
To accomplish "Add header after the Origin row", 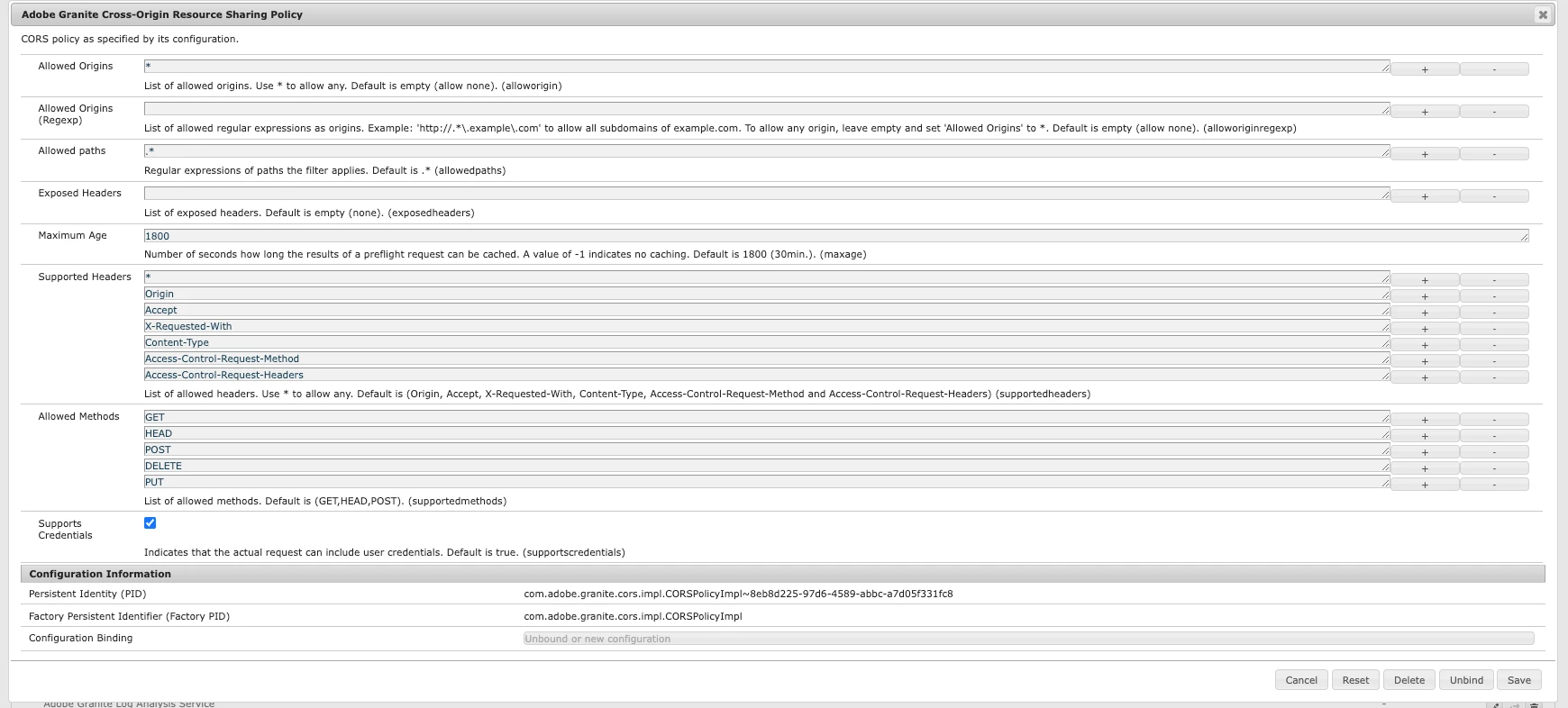I will tap(1425, 296).
